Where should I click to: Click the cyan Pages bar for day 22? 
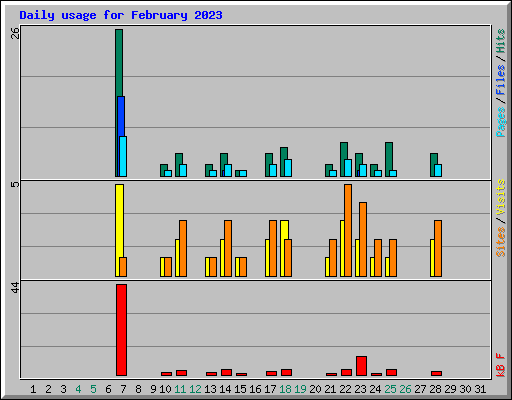348,168
